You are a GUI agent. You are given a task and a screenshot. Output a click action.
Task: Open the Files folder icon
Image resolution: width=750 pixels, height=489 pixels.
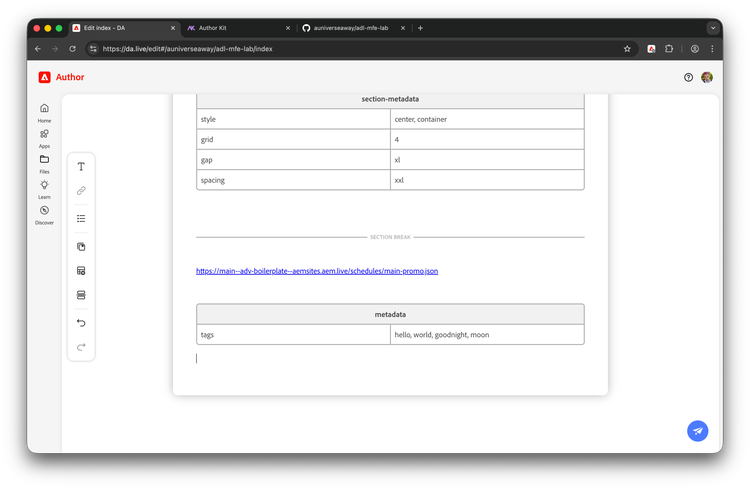click(x=44, y=160)
